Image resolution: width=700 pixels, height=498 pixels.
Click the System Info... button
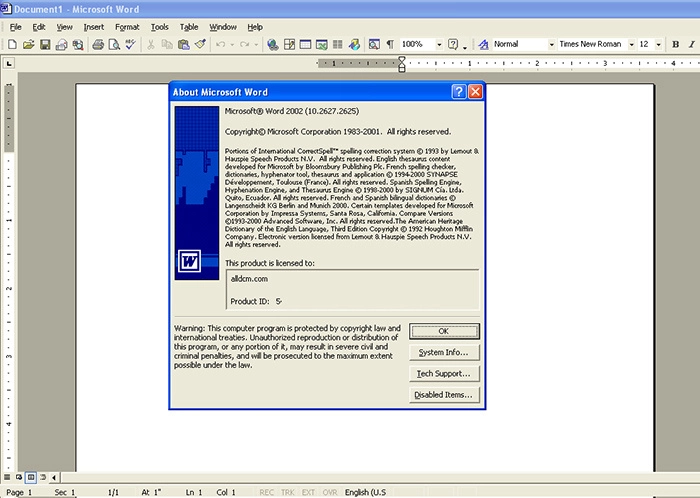[x=445, y=353]
